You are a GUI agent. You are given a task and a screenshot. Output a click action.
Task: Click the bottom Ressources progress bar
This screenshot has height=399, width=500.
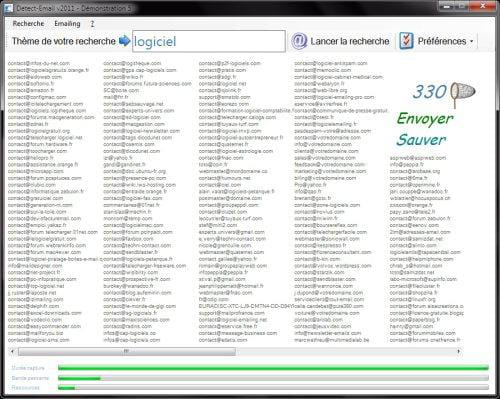273,388
